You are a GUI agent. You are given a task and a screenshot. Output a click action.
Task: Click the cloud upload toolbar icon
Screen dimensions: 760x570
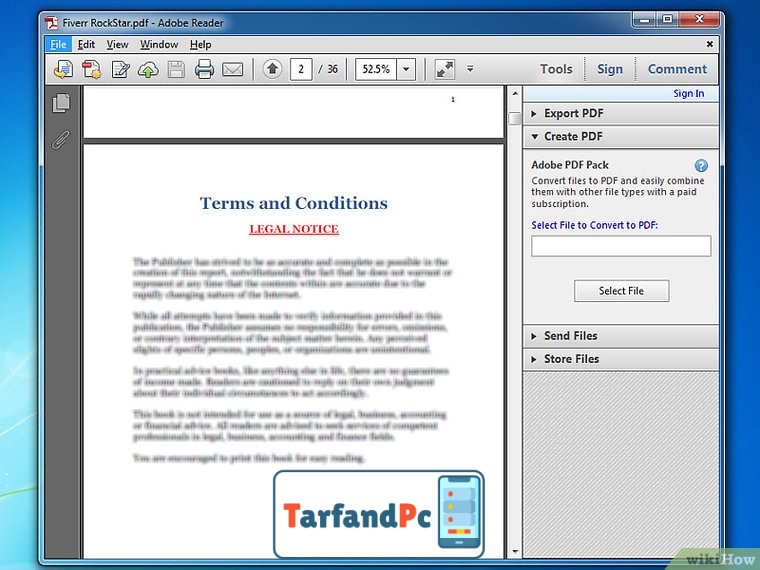click(148, 70)
